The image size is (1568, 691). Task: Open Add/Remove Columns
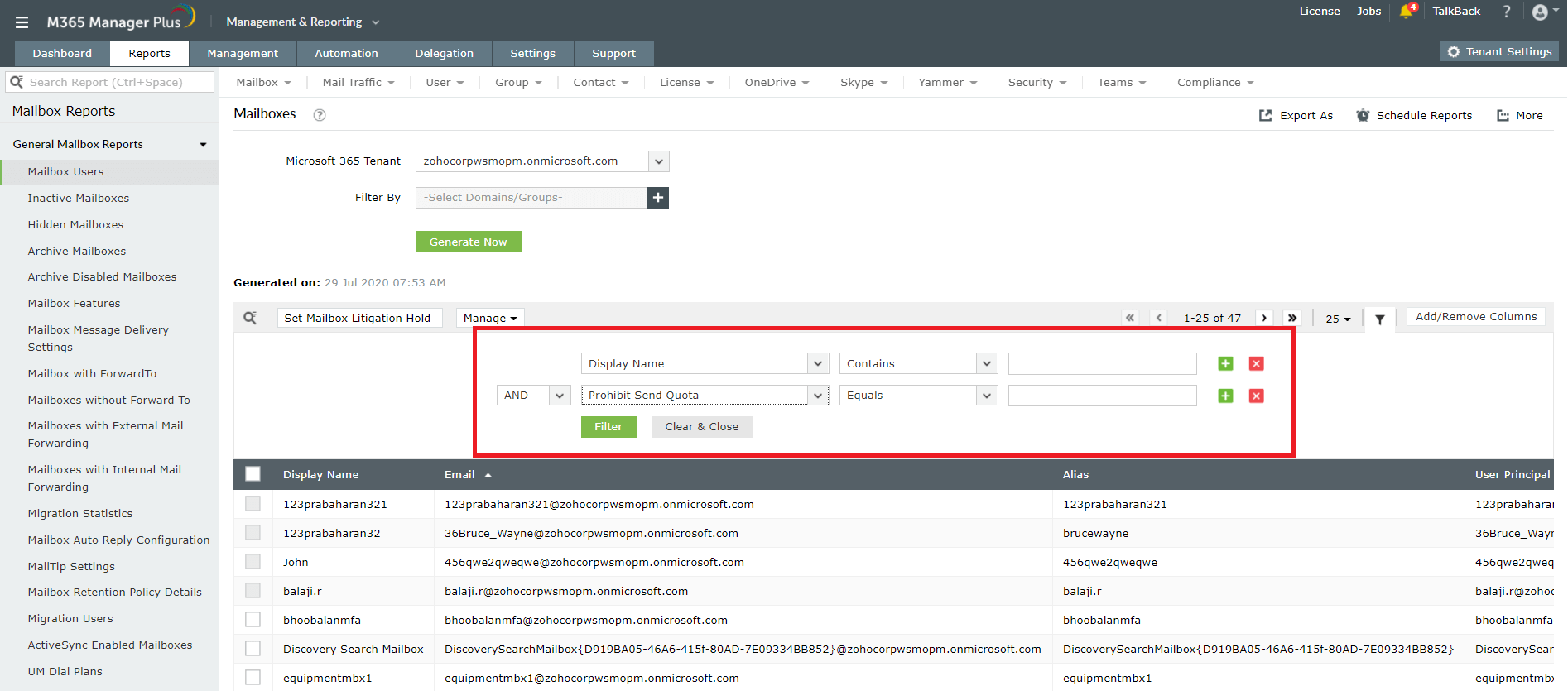(1476, 317)
